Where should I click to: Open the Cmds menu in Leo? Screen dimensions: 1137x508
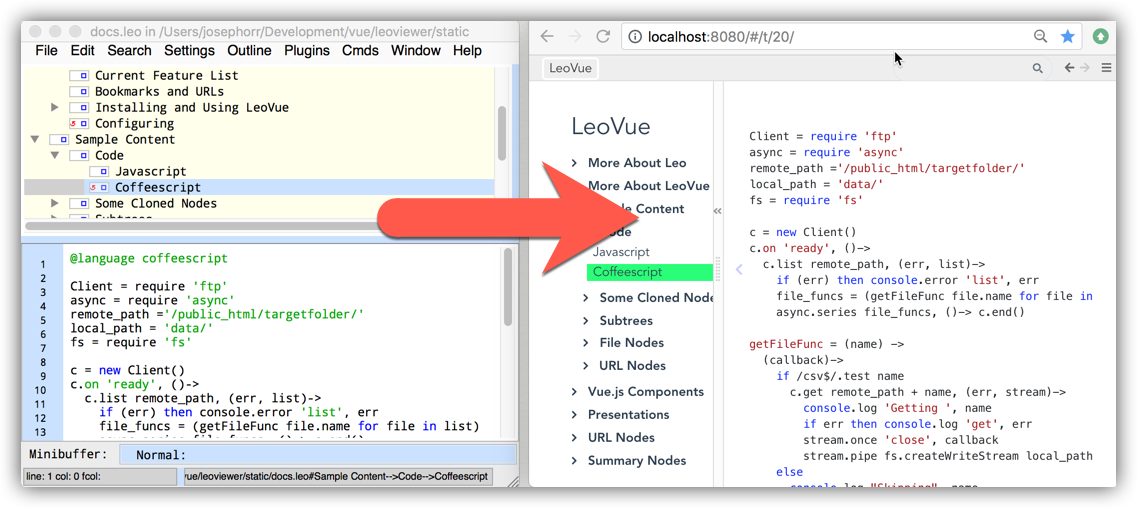click(360, 51)
